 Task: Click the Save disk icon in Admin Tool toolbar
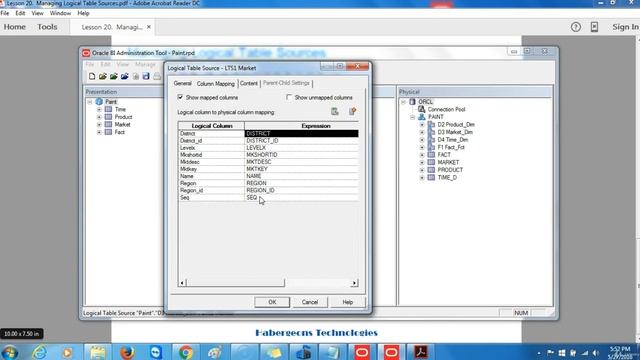click(146, 76)
